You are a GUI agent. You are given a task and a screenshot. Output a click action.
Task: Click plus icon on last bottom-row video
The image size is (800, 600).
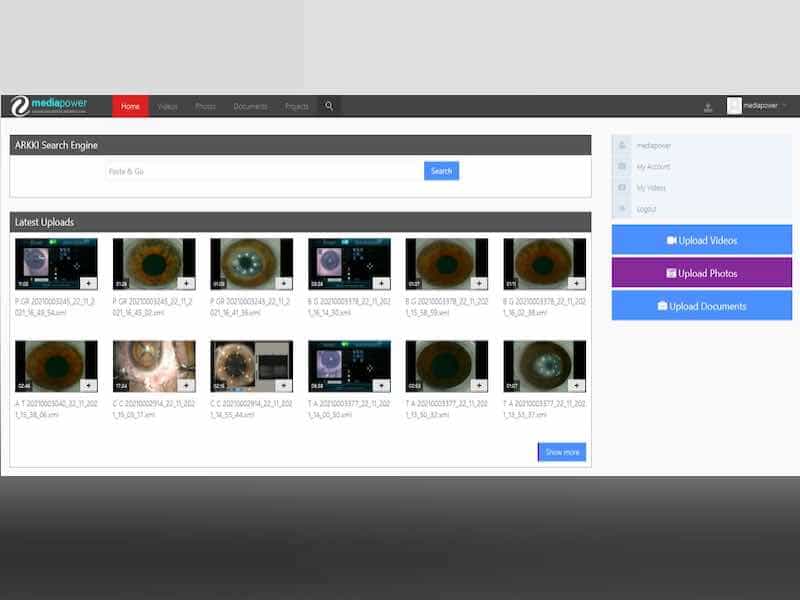click(x=576, y=385)
